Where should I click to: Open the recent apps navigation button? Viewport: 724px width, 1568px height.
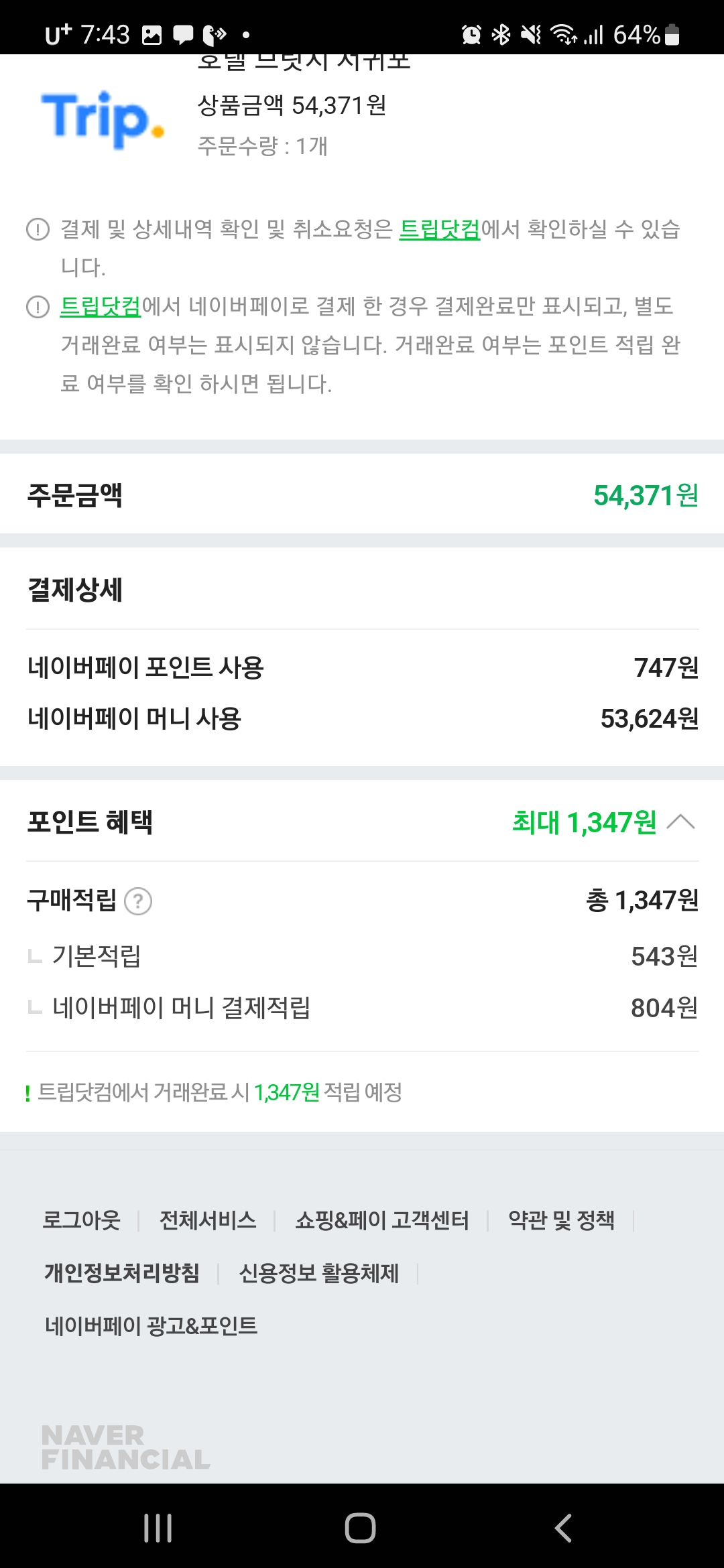point(158,1528)
